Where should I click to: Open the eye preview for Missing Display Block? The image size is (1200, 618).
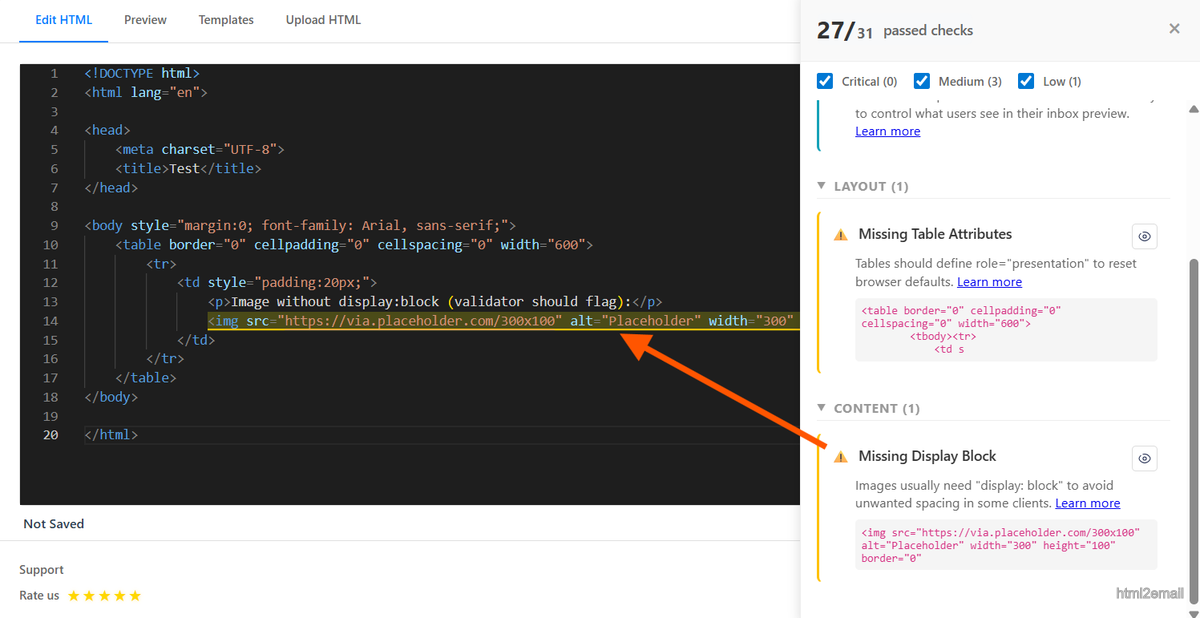point(1144,458)
